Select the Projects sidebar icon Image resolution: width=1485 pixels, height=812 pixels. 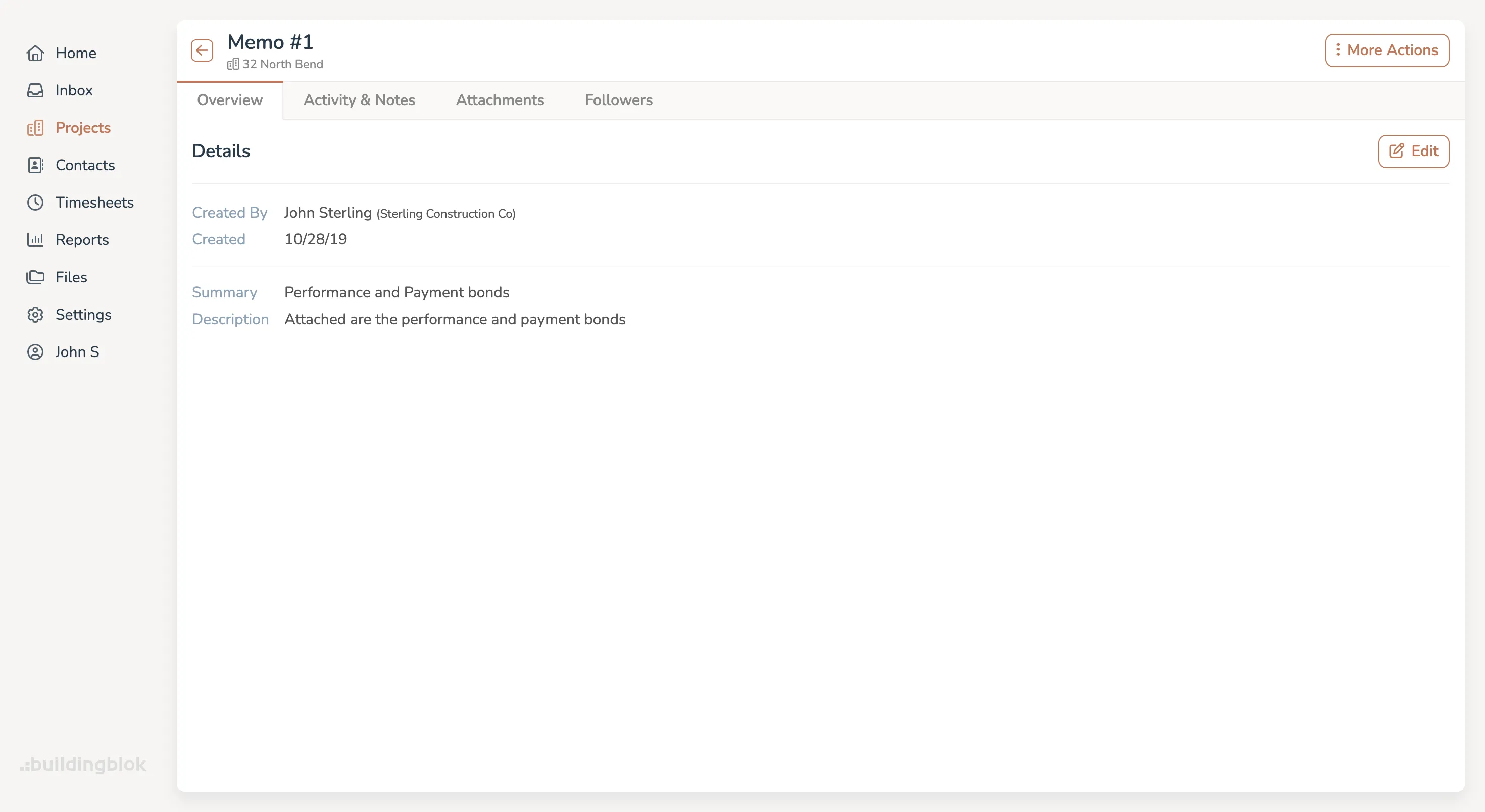click(x=35, y=127)
